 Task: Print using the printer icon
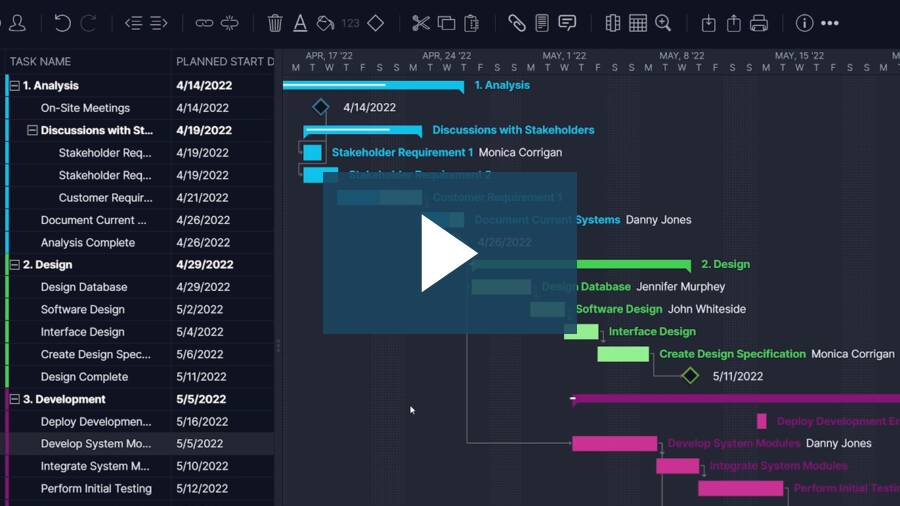coord(759,24)
